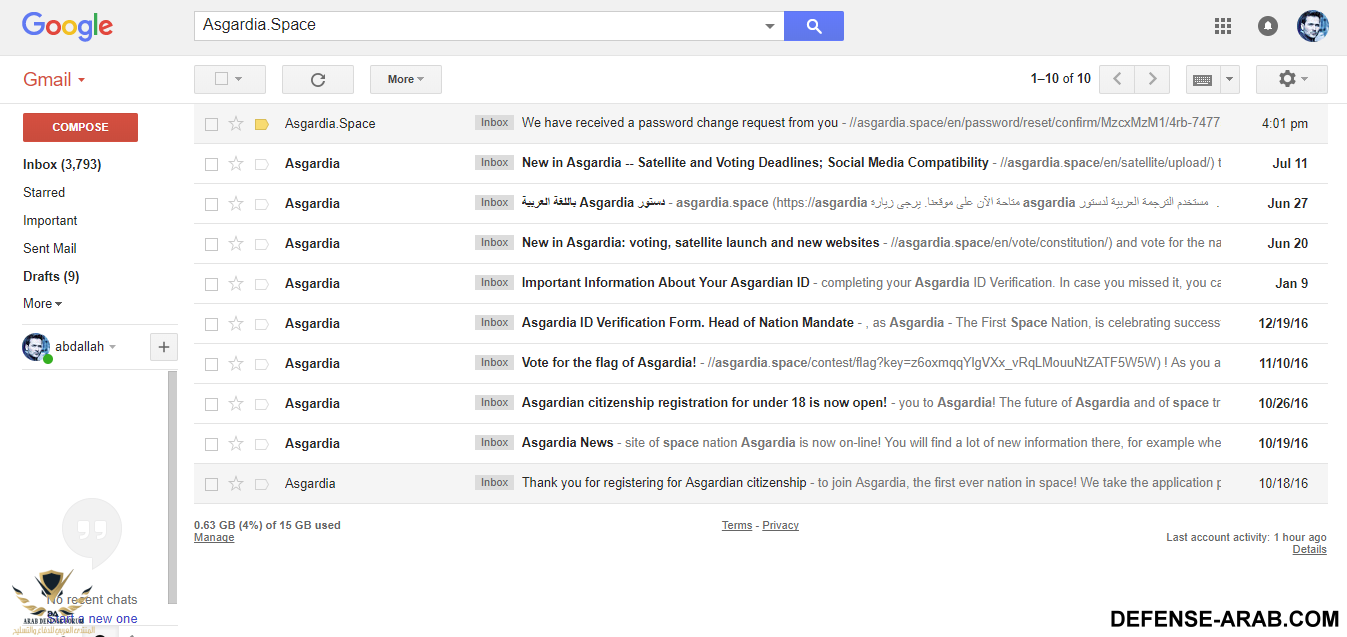Click the Manage storage link

click(x=214, y=537)
